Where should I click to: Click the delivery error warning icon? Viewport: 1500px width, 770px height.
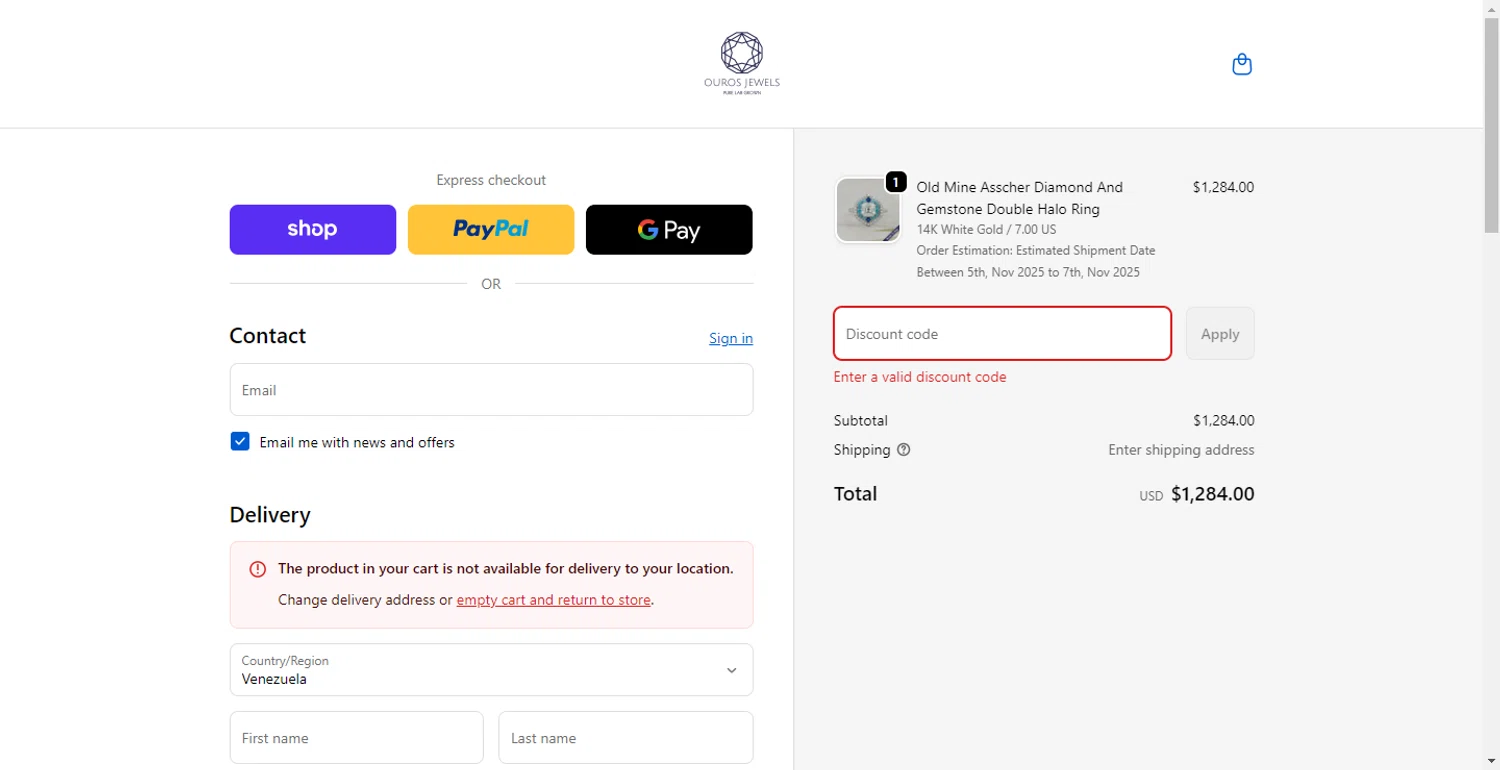258,569
